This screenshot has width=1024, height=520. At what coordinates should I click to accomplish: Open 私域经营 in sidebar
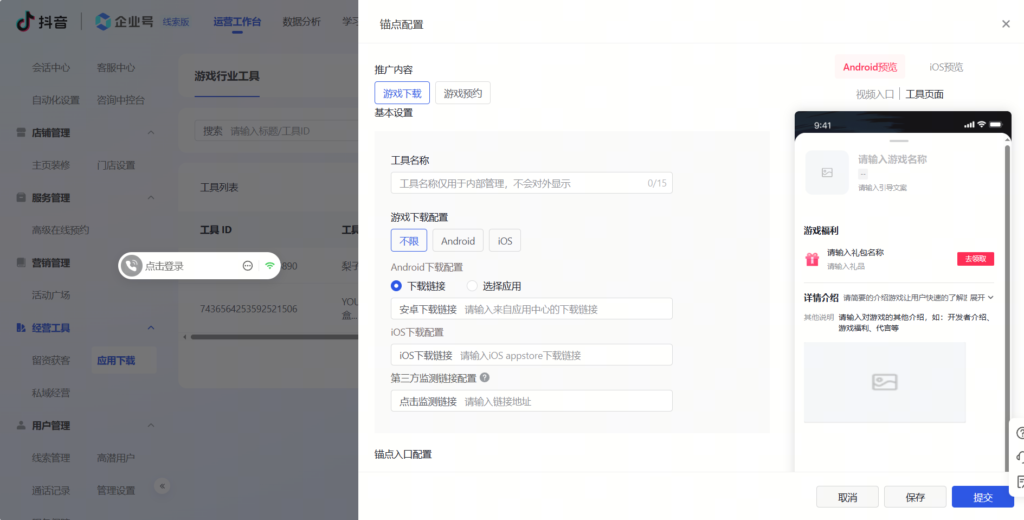51,393
